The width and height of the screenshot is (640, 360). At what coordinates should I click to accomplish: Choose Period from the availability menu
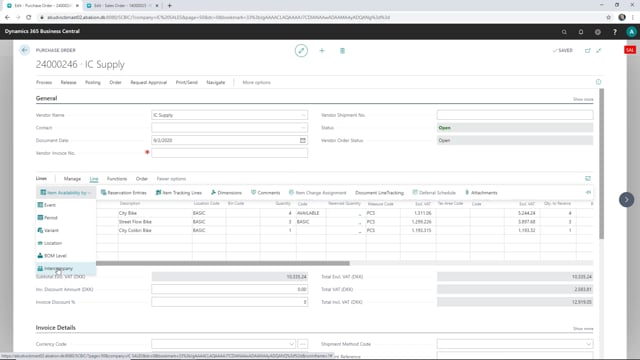pyautogui.click(x=66, y=218)
